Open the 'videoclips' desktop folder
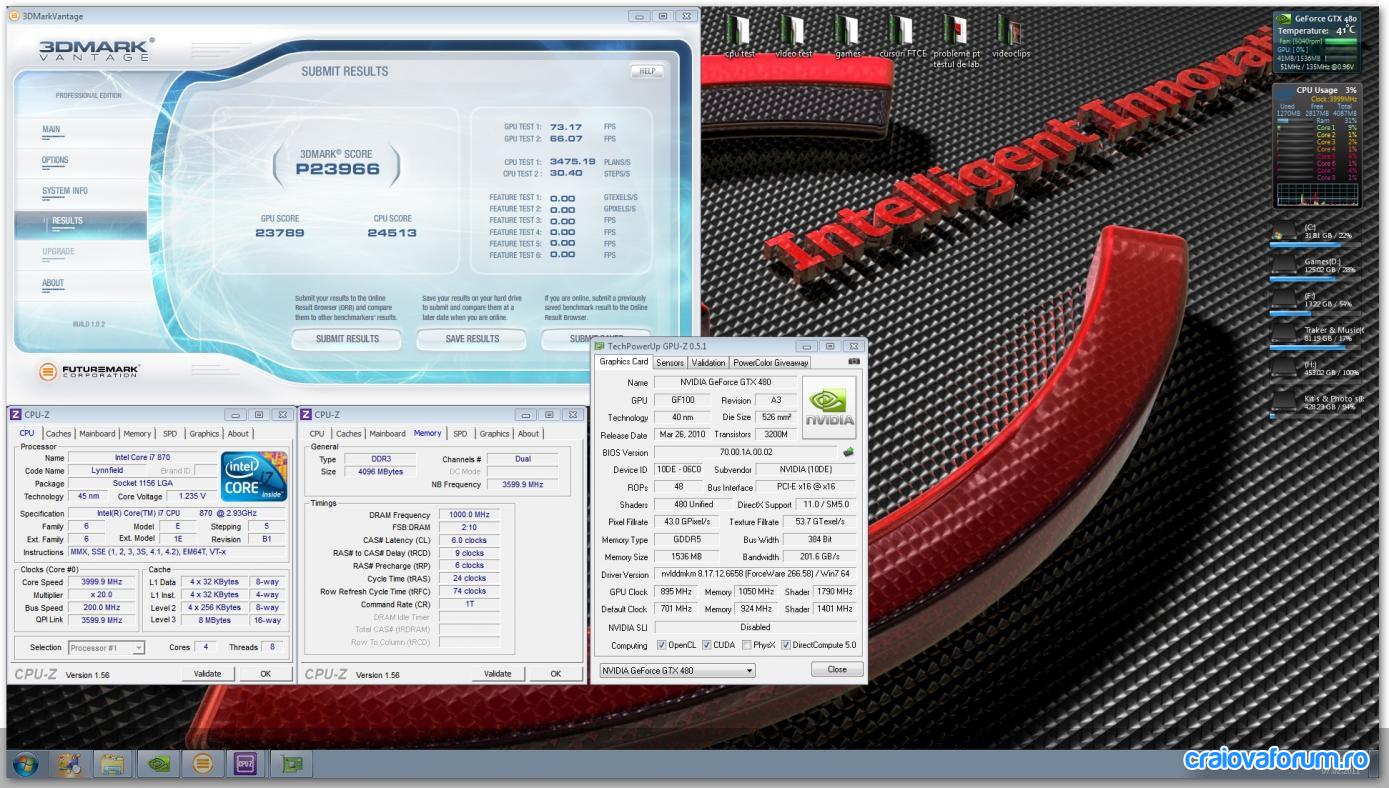Viewport: 1389px width, 788px height. [x=1011, y=36]
